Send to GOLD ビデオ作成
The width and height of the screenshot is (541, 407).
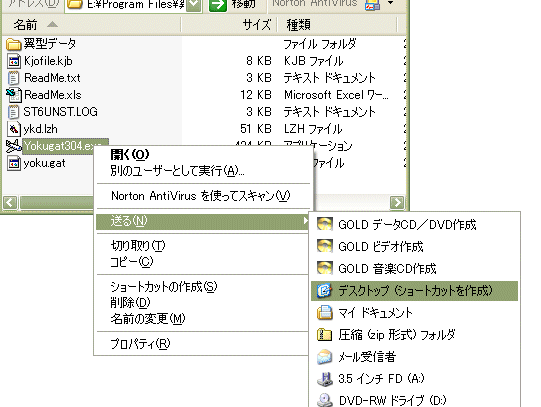[x=414, y=247]
